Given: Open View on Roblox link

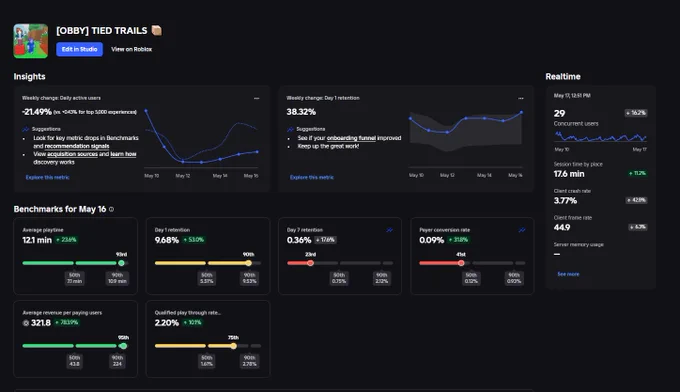Looking at the screenshot, I should [131, 49].
